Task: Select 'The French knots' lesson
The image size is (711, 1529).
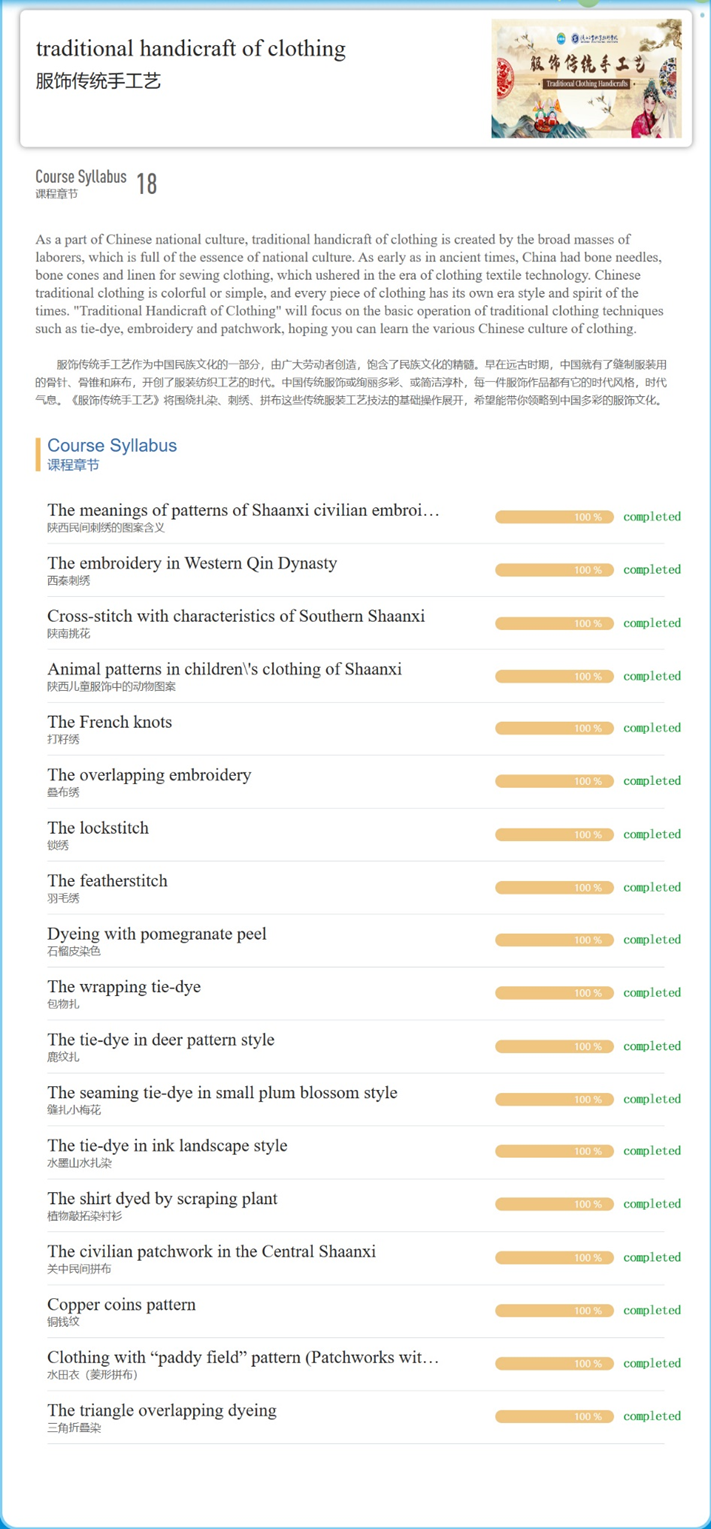Action: click(x=110, y=723)
